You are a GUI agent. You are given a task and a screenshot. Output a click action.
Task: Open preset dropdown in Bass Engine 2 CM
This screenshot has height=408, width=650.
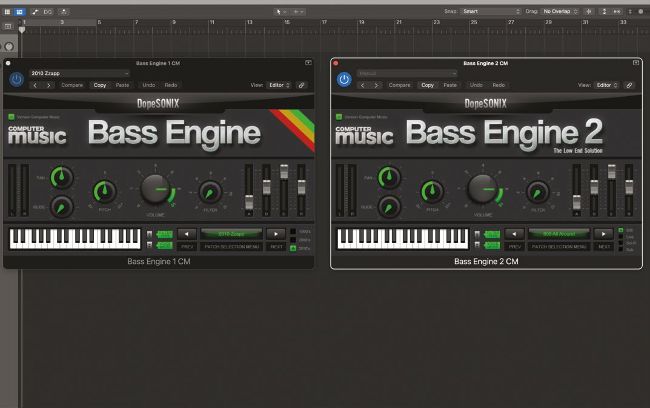(x=407, y=73)
